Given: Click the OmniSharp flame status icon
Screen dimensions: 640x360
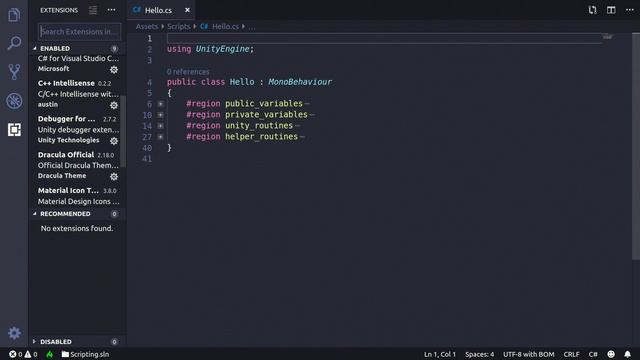Looking at the screenshot, I should [49, 354].
